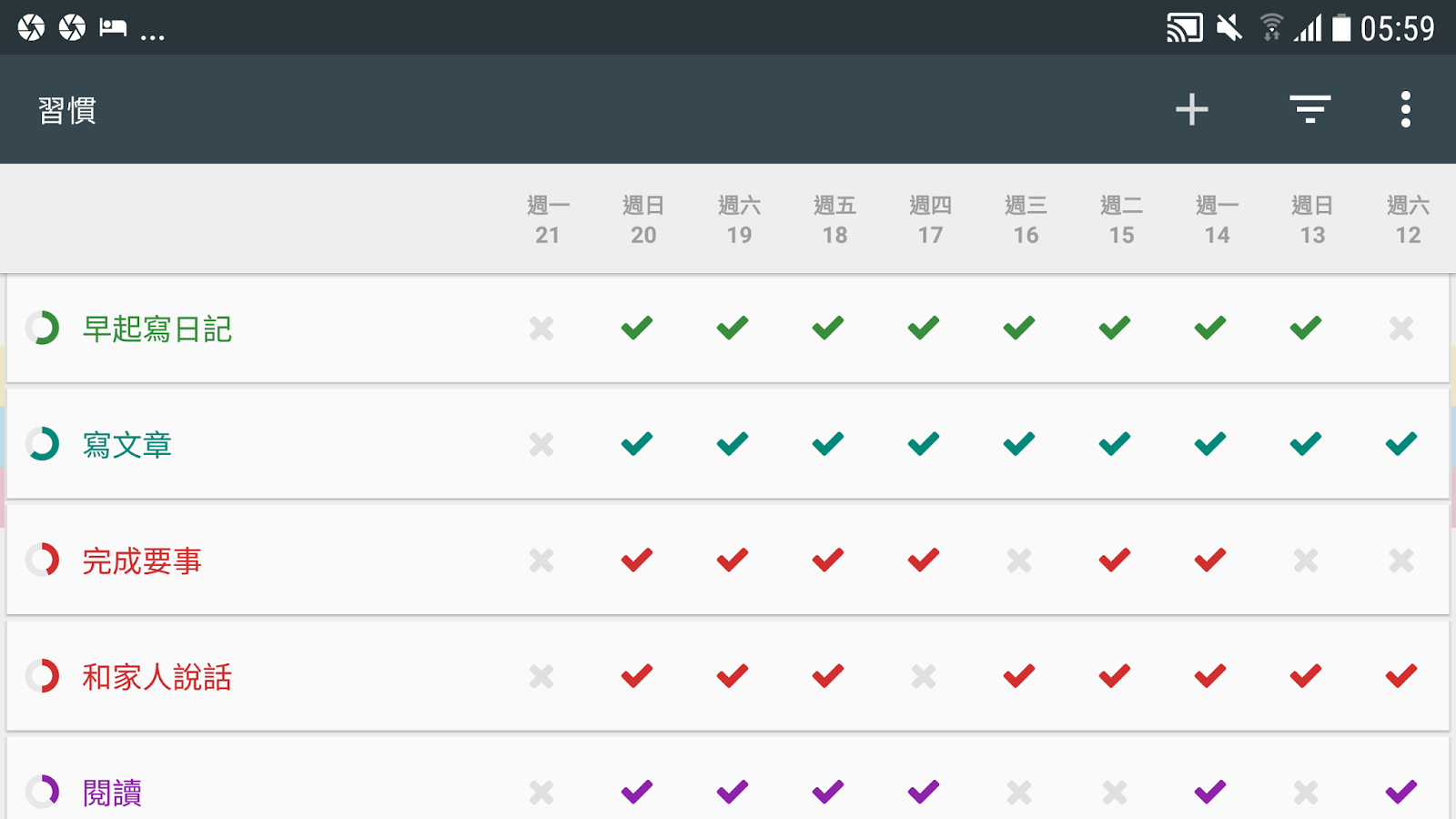Open the 寫文章 habit details

[x=127, y=445]
